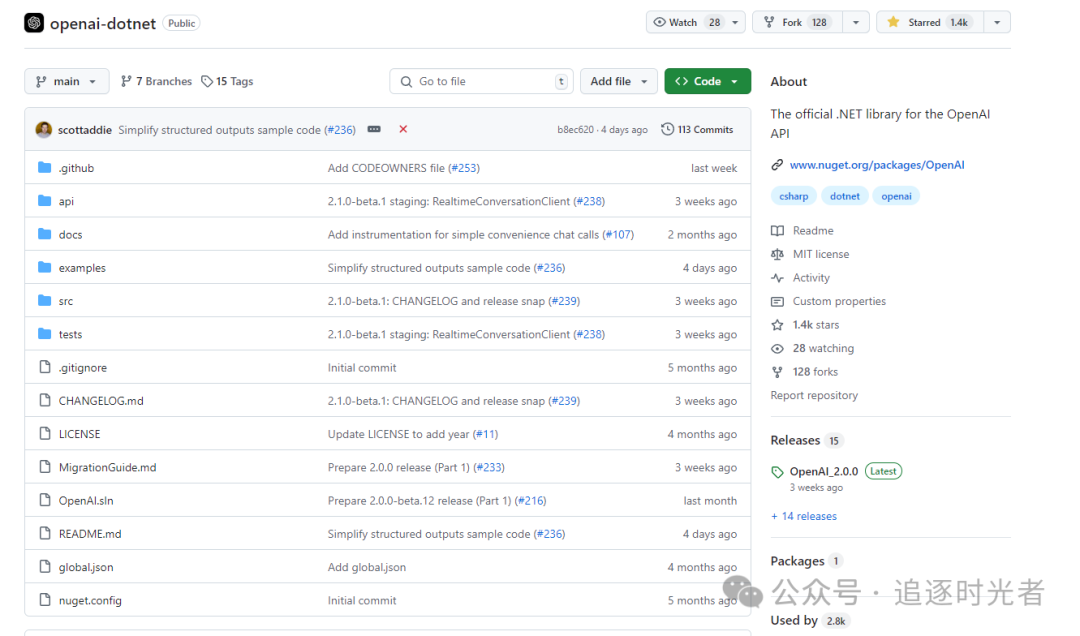
Task: Click Report repository
Action: coord(814,395)
